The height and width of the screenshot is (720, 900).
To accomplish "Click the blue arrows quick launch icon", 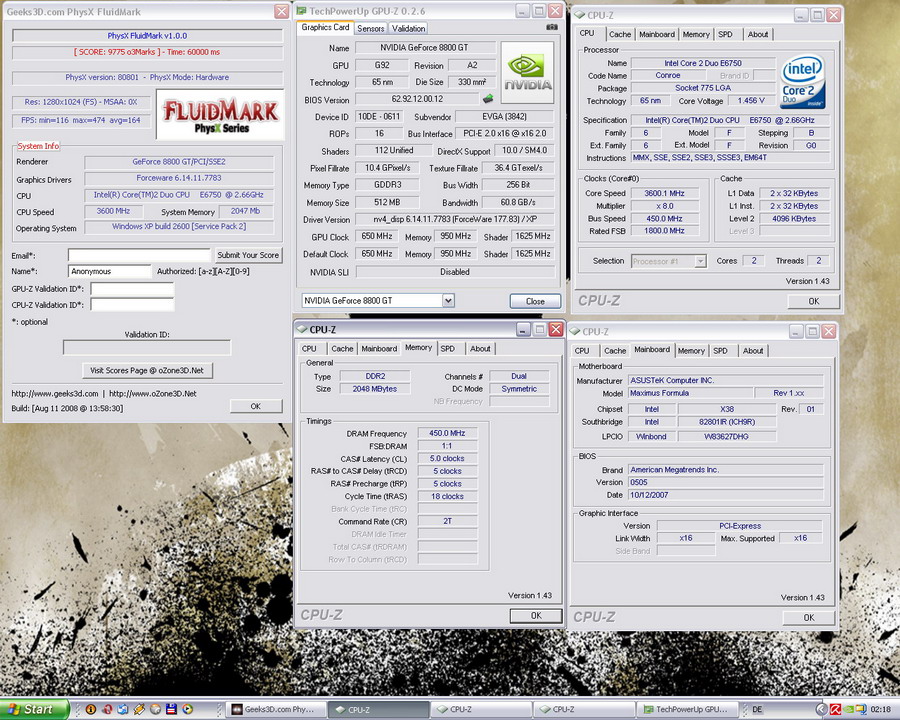I will tap(122, 710).
